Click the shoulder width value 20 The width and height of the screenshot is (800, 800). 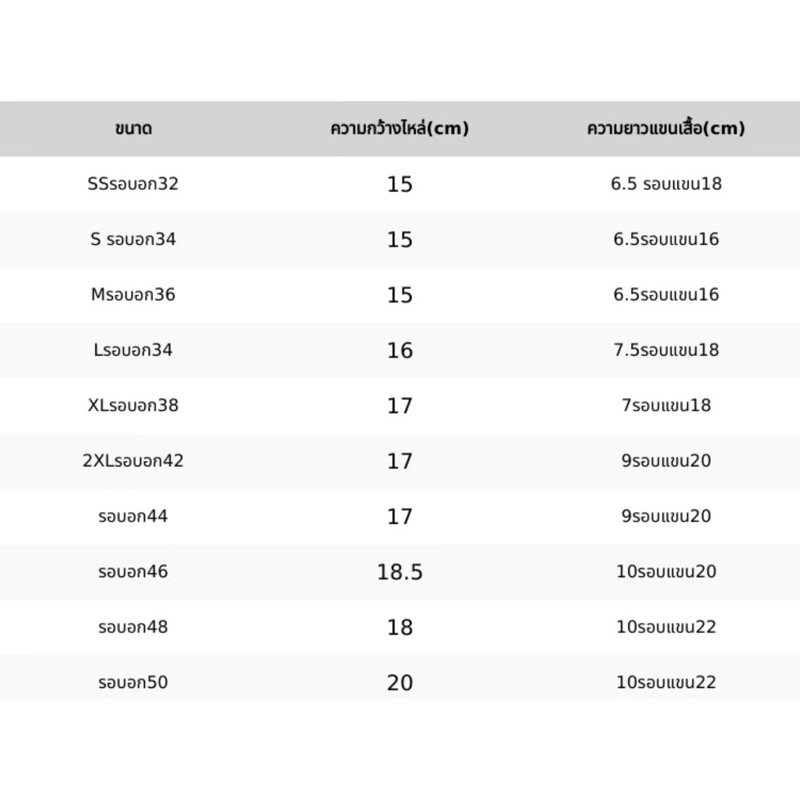click(400, 683)
